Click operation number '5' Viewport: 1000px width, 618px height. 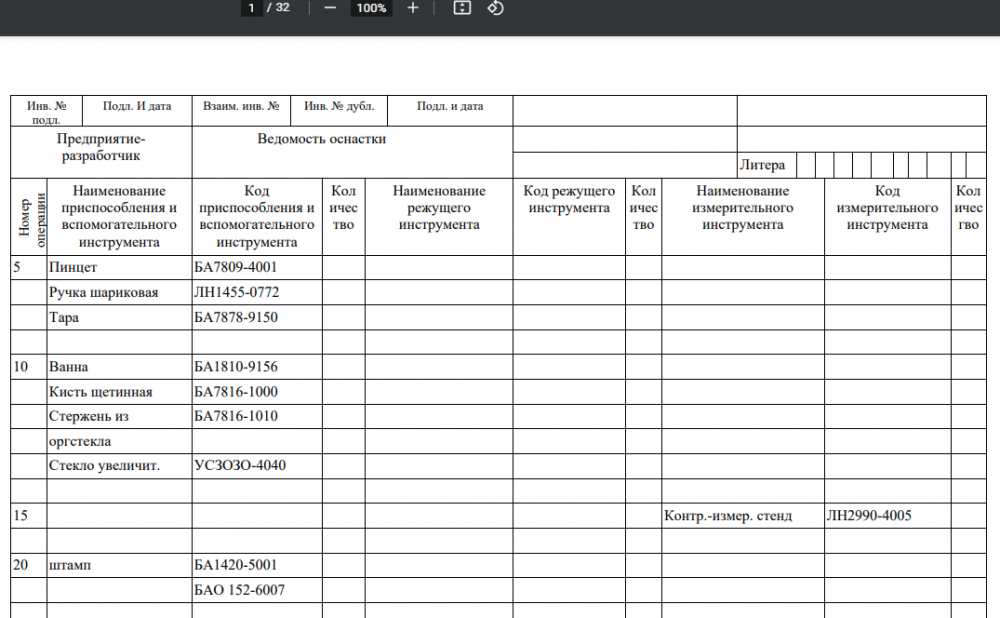point(17,267)
